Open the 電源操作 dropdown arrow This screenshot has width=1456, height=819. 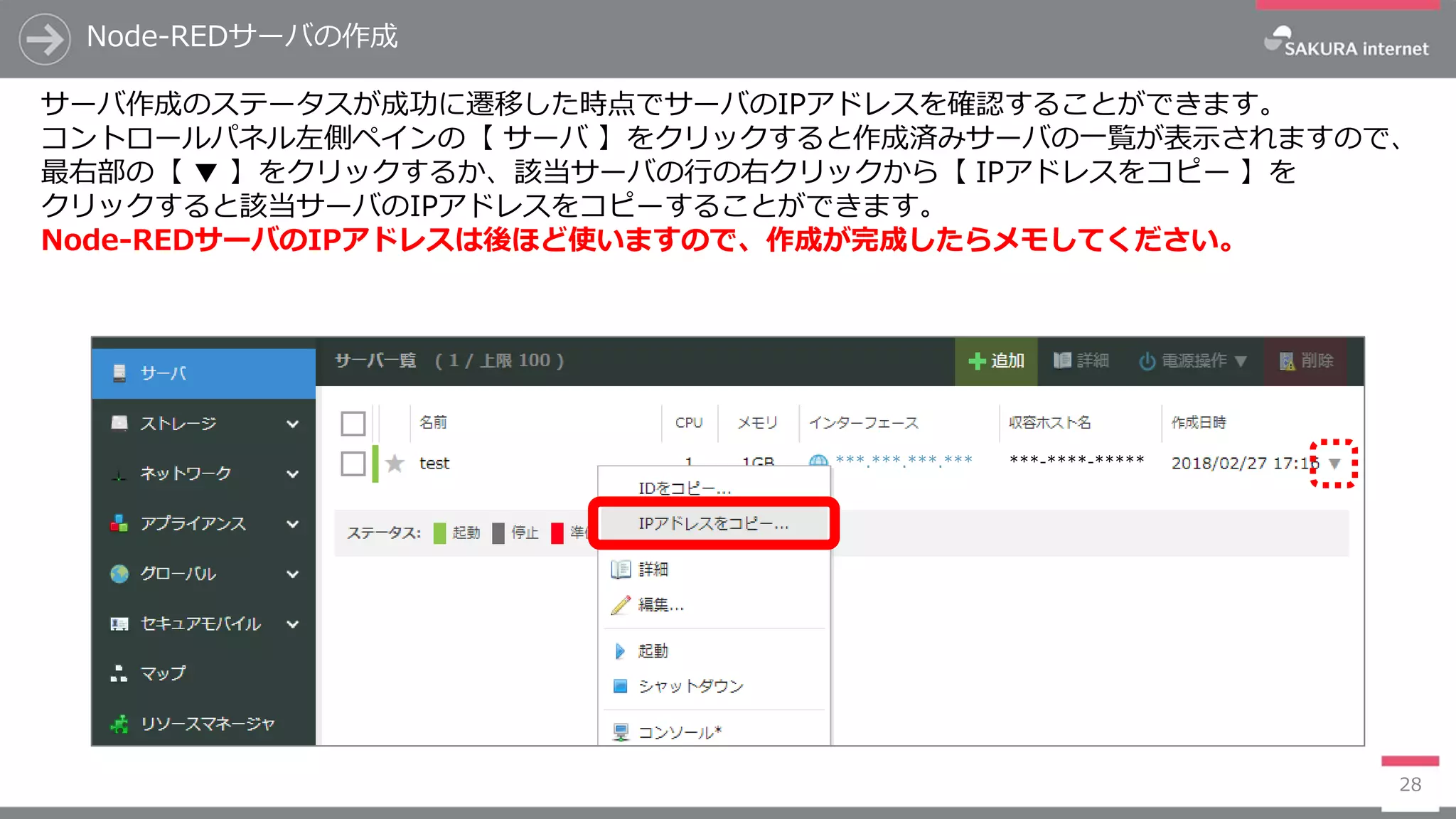click(1241, 361)
